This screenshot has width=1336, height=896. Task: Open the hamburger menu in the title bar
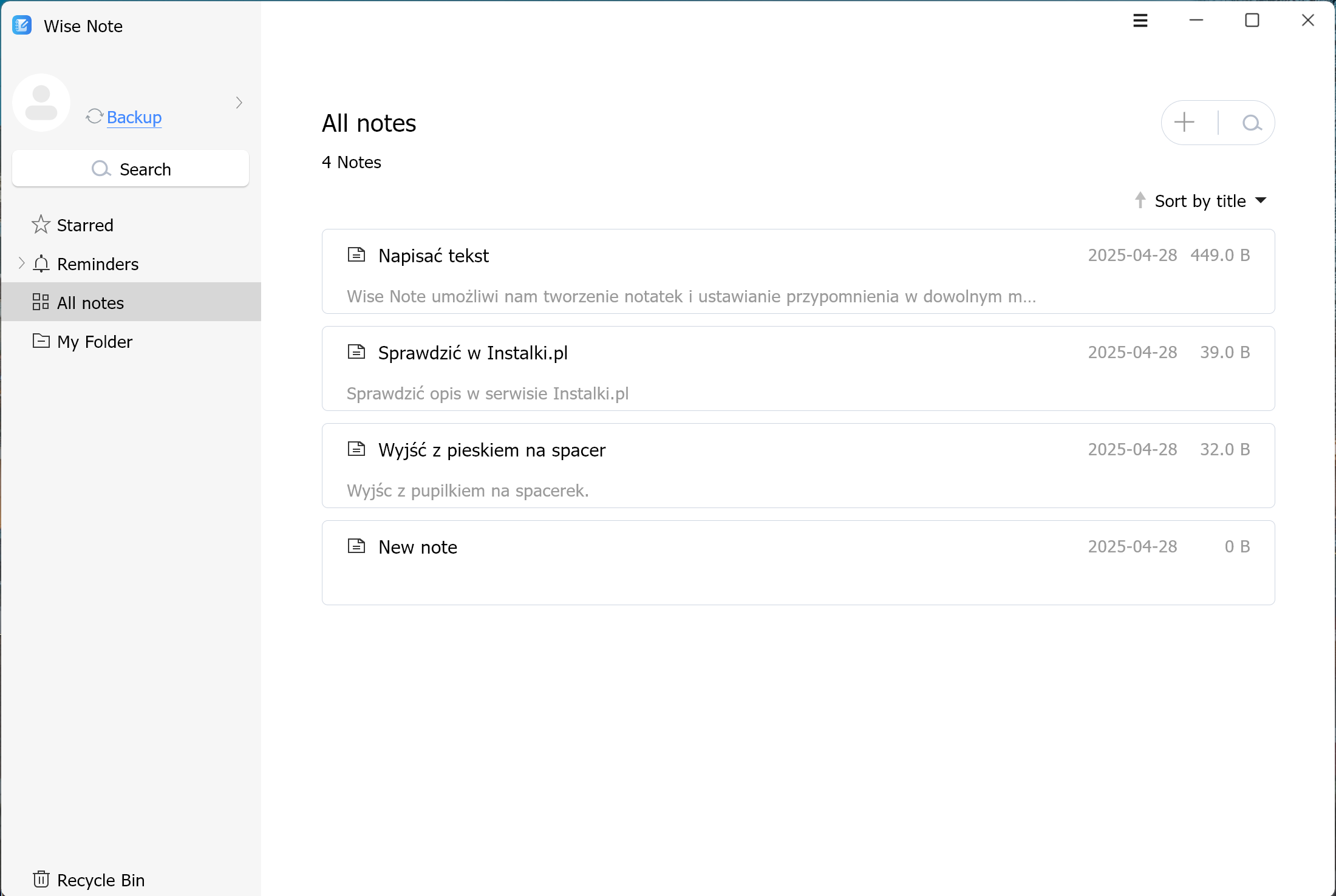coord(1140,21)
